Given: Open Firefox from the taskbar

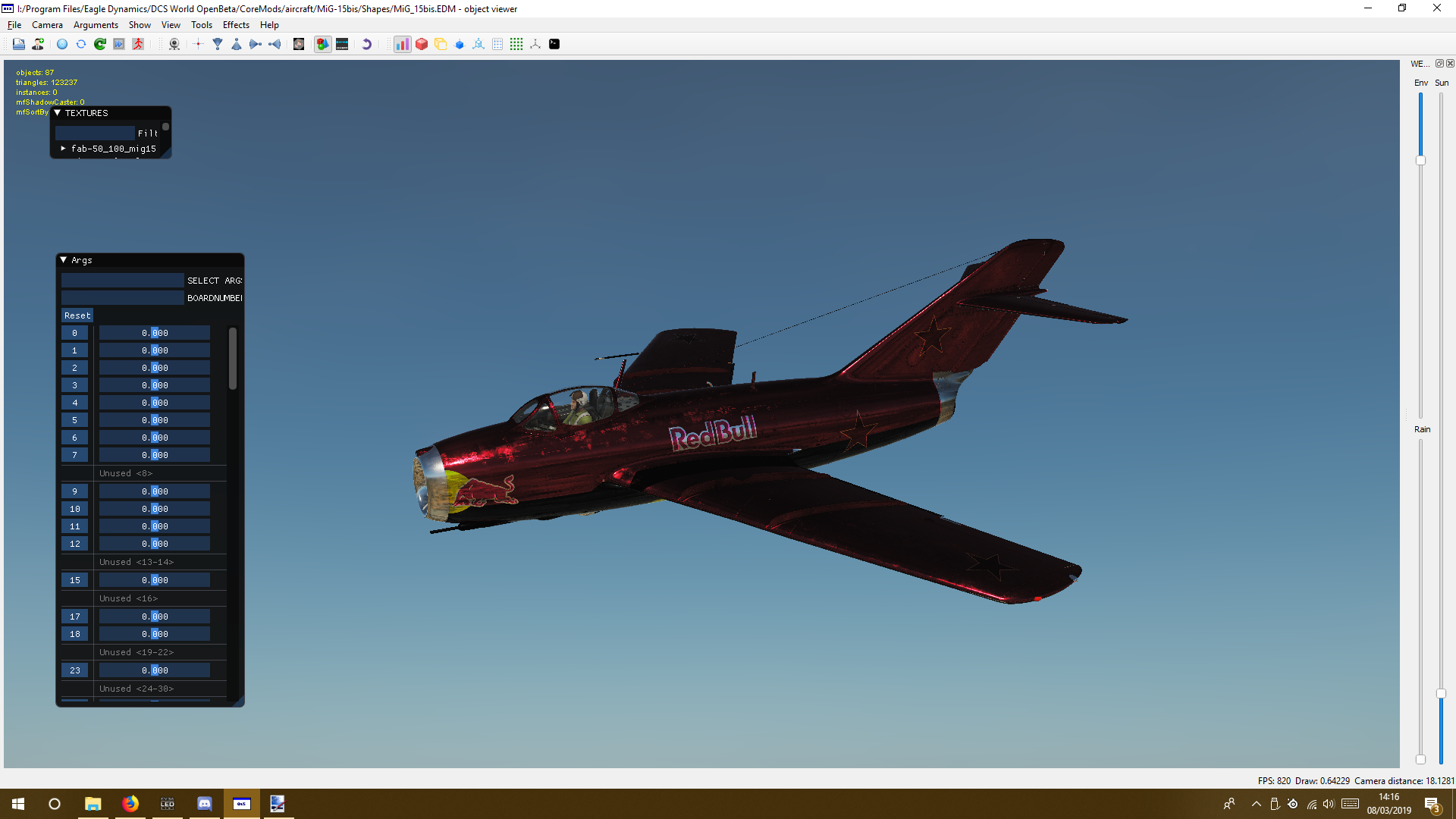Looking at the screenshot, I should (x=130, y=804).
